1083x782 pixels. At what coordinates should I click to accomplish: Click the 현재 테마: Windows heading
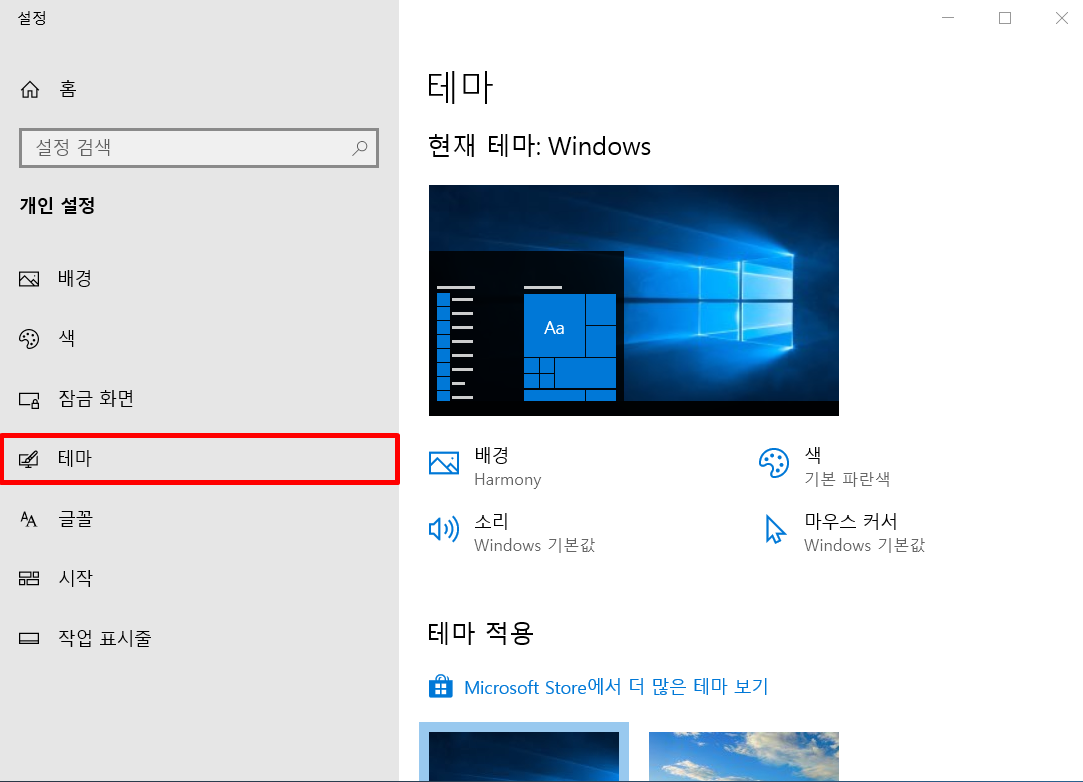[x=539, y=146]
